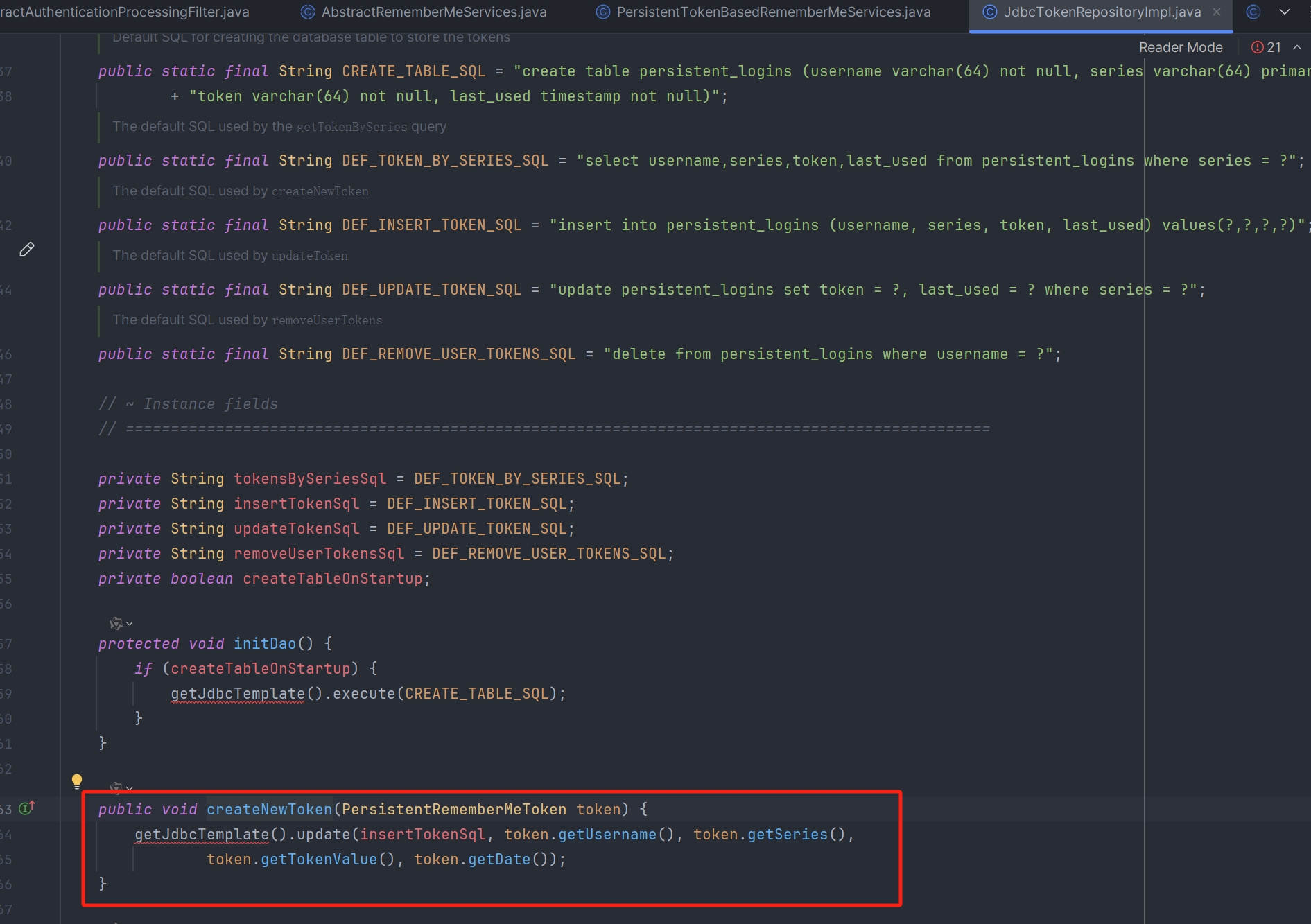1311x924 pixels.
Task: Close the JdbcTokenRepositoryImpl.java tab
Action: coord(1217,12)
